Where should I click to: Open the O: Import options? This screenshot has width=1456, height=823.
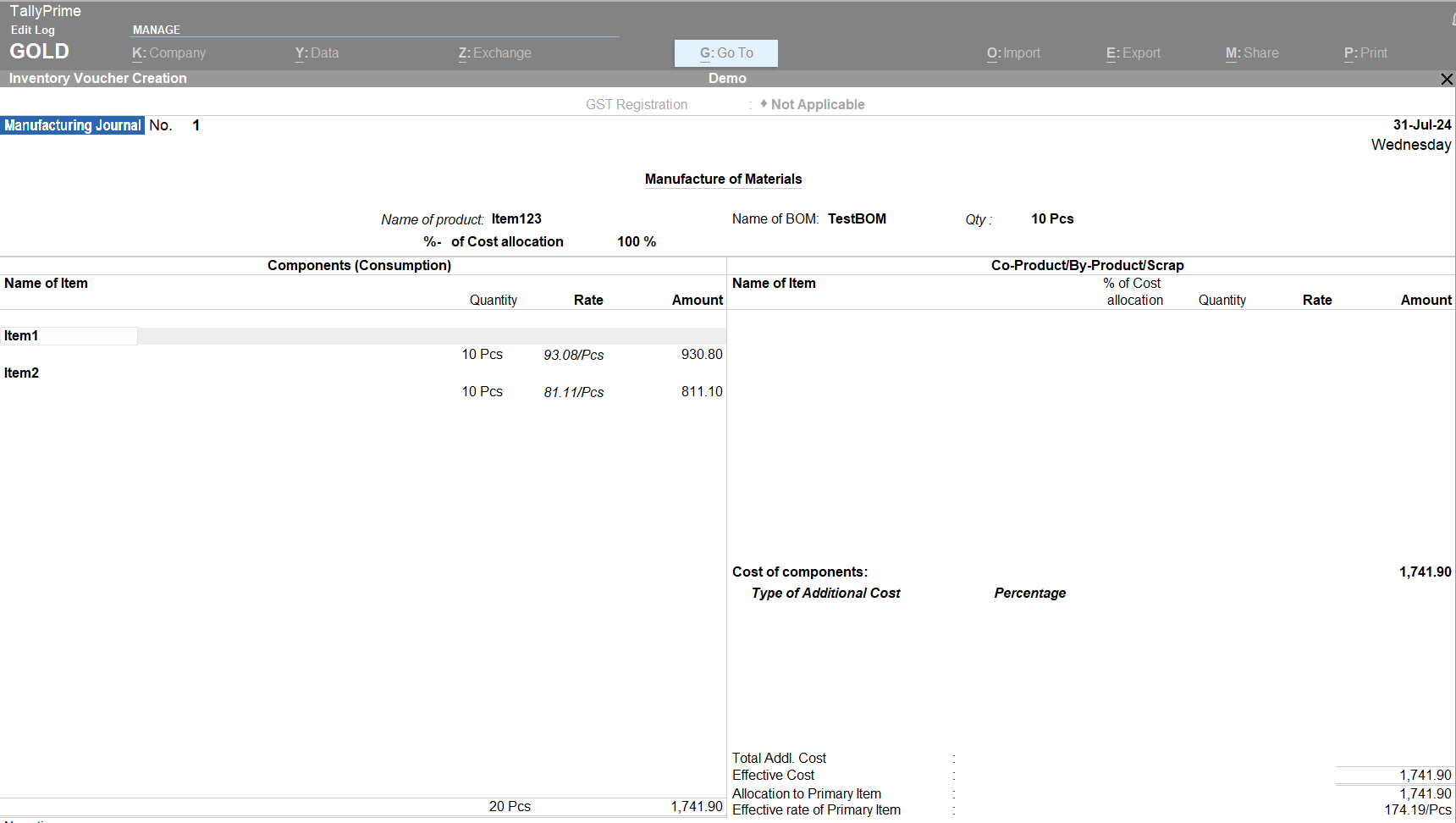point(1013,52)
